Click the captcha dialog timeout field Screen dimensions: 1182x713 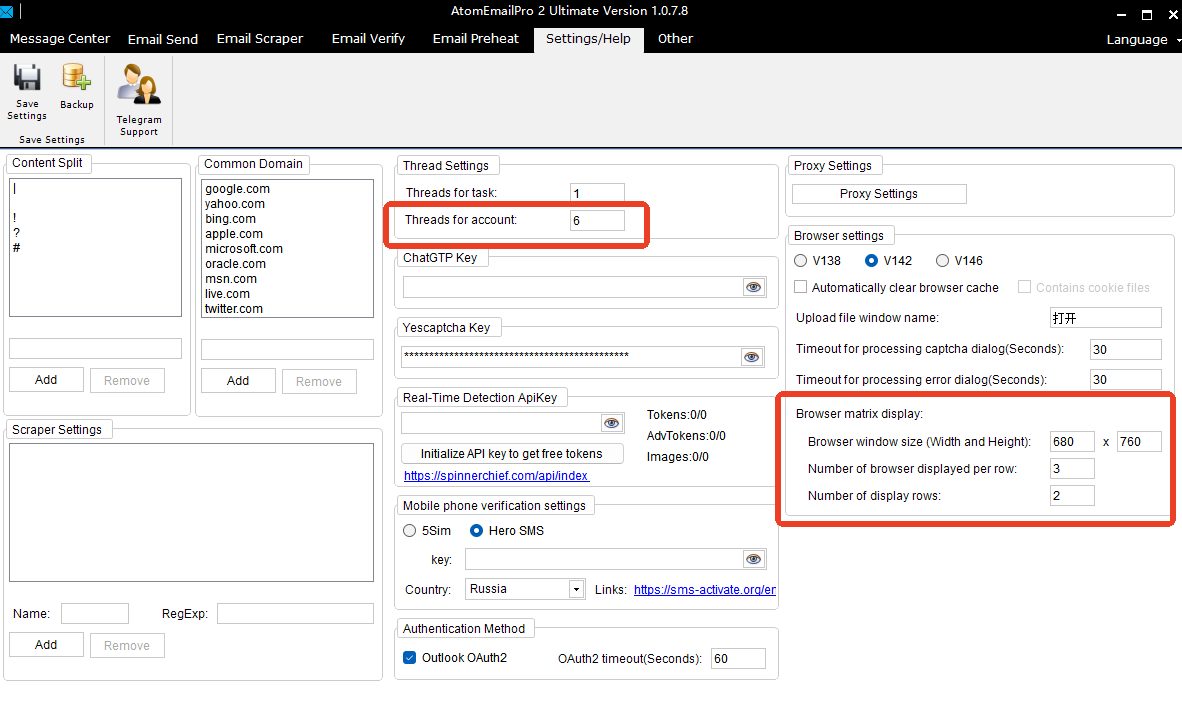point(1125,349)
